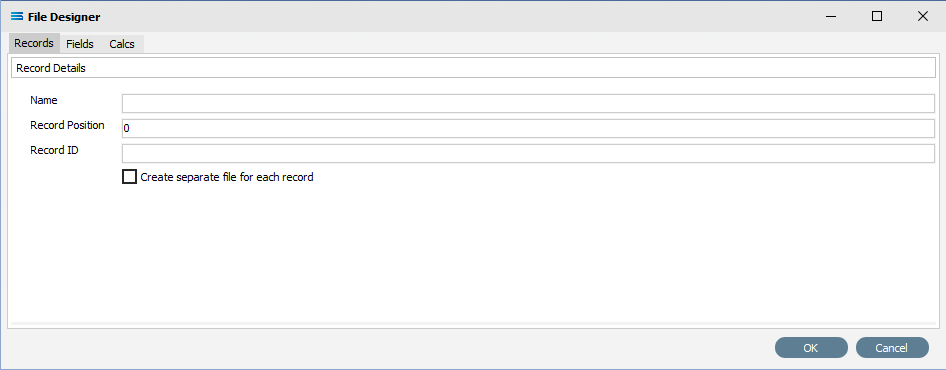
Task: Click the File Designer app icon in title bar
Action: coord(17,17)
